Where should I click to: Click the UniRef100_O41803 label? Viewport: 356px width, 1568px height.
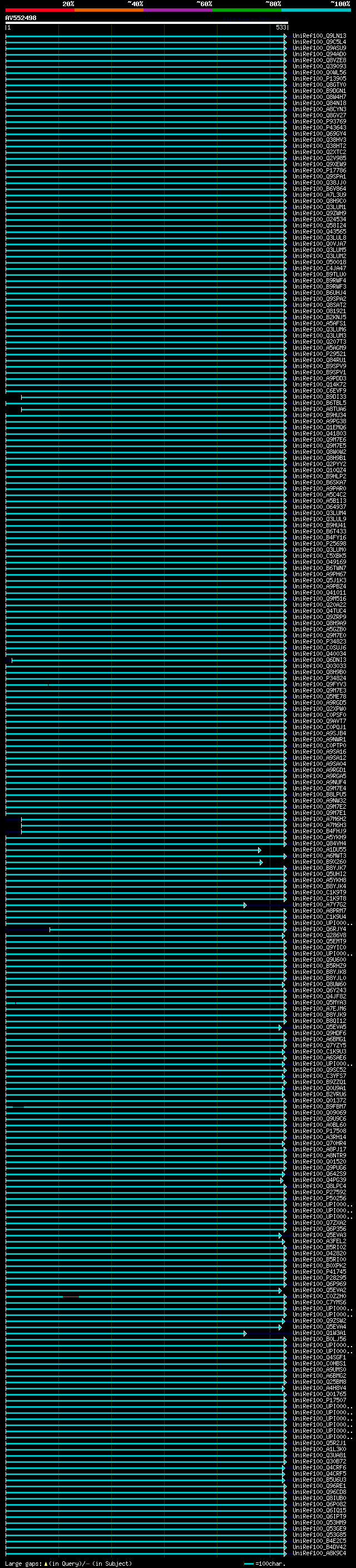click(319, 433)
